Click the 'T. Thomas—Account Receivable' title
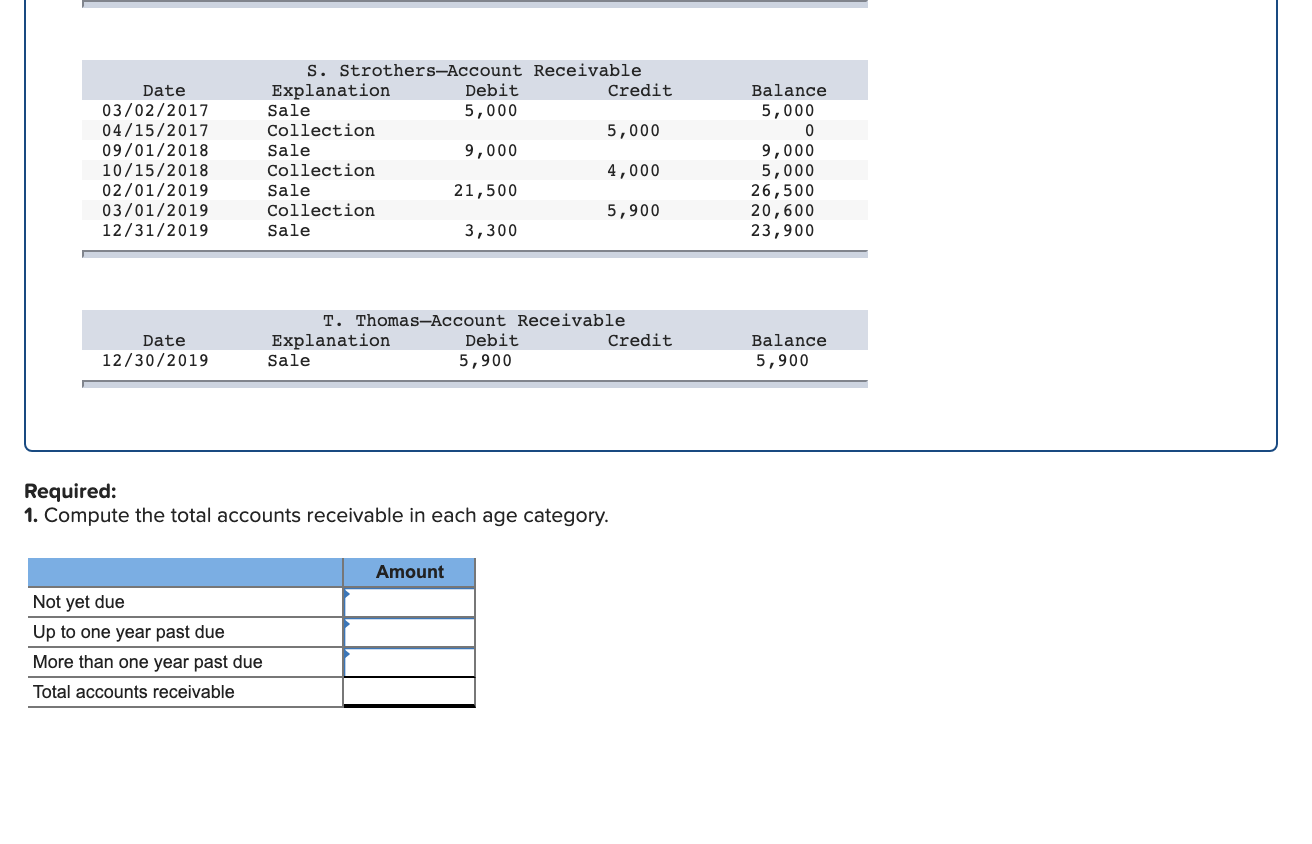This screenshot has width=1312, height=844. click(x=474, y=321)
